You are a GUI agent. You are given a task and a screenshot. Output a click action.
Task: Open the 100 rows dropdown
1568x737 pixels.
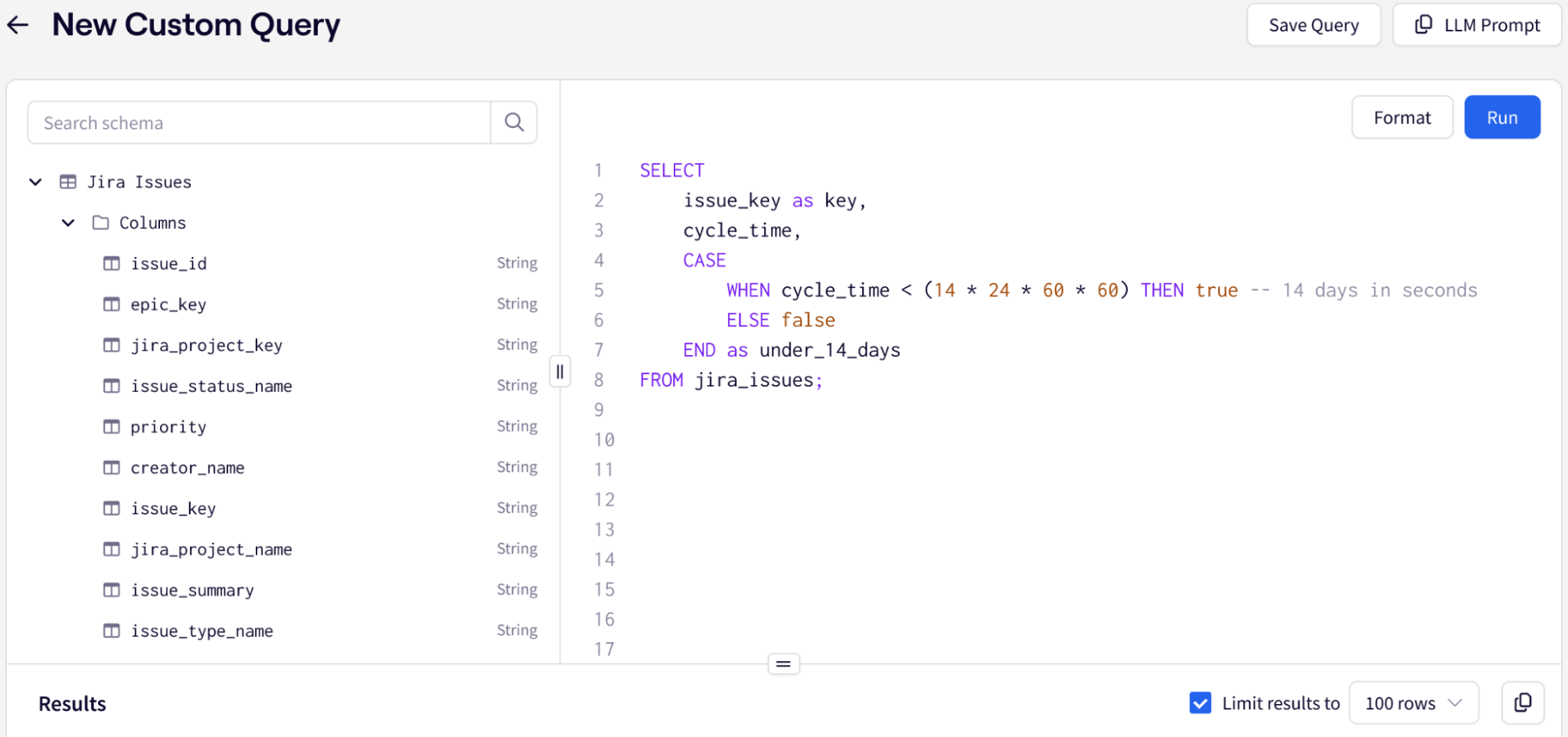coord(1413,703)
